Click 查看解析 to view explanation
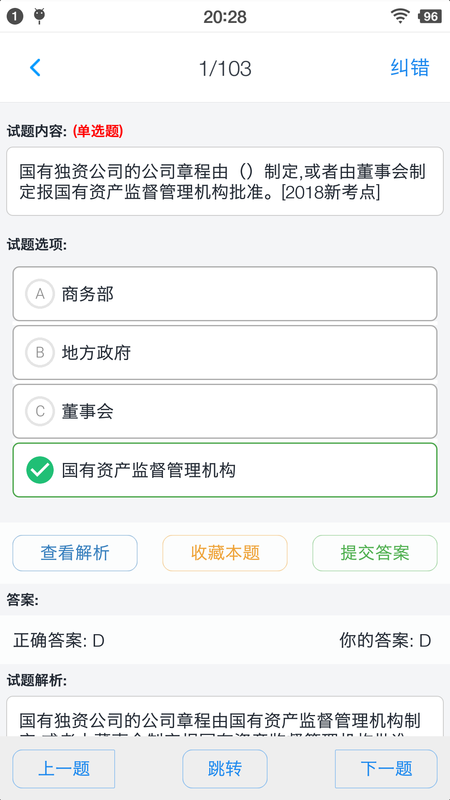Image resolution: width=450 pixels, height=800 pixels. click(75, 553)
